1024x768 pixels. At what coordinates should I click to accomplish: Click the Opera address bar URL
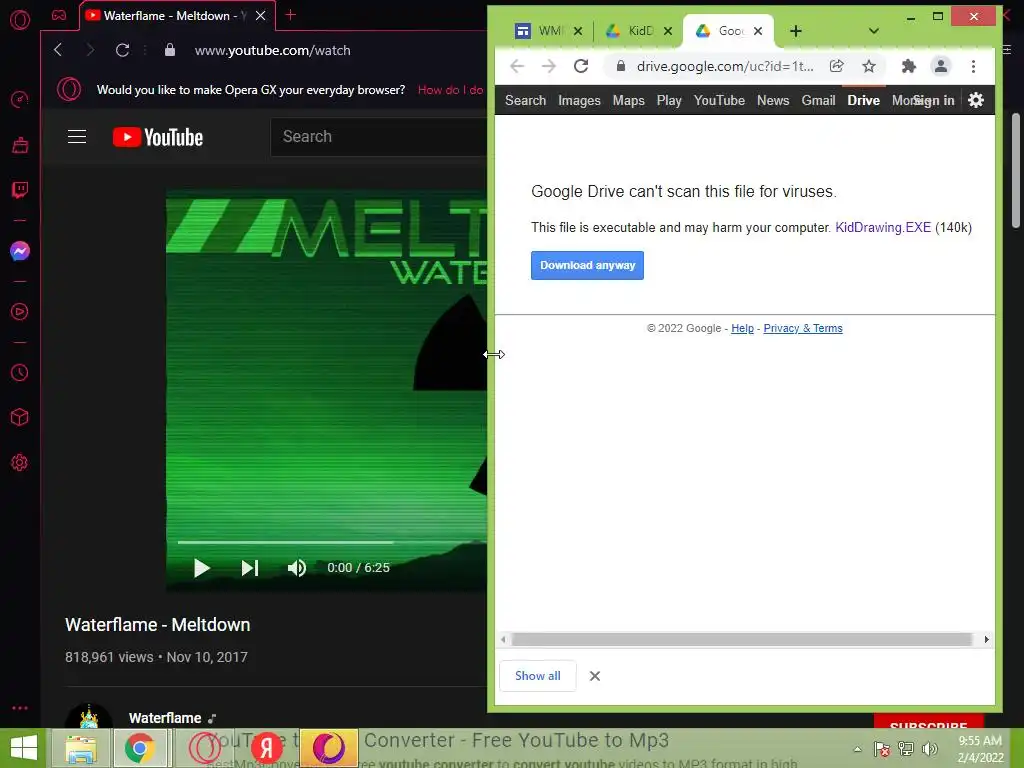272,50
